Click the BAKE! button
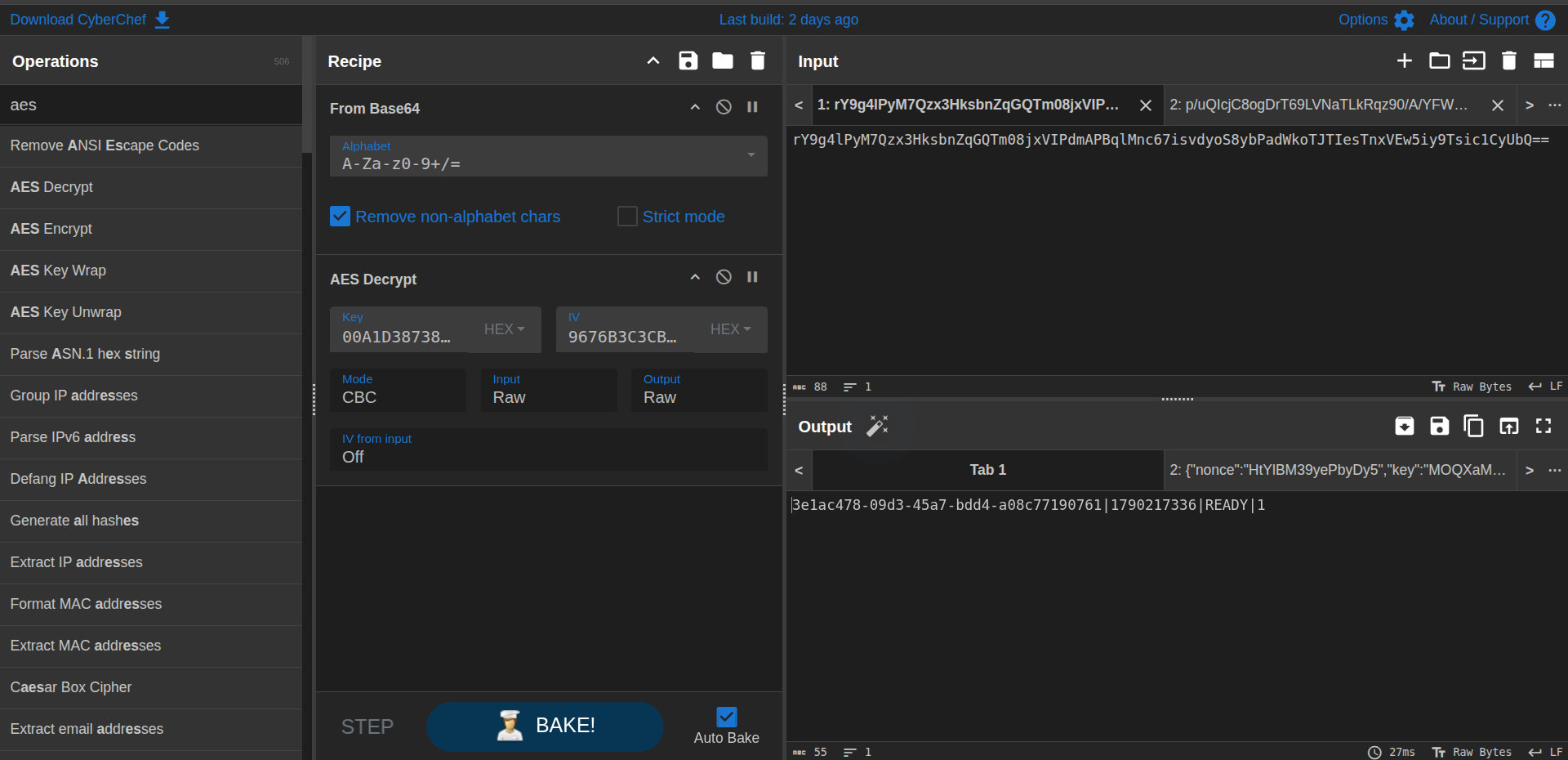Viewport: 1568px width, 760px height. [x=545, y=726]
